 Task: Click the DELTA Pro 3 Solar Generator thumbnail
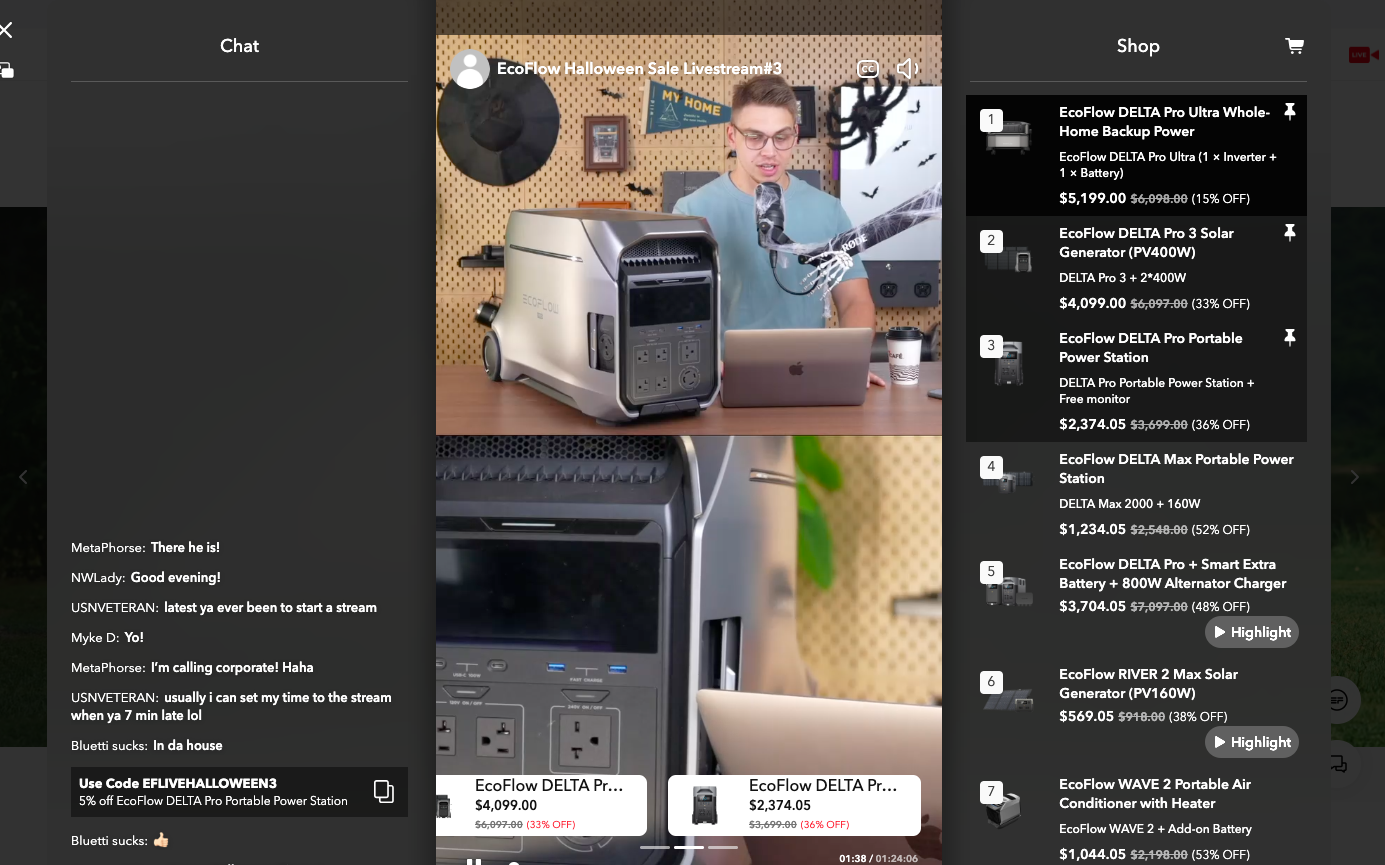[x=1008, y=256]
